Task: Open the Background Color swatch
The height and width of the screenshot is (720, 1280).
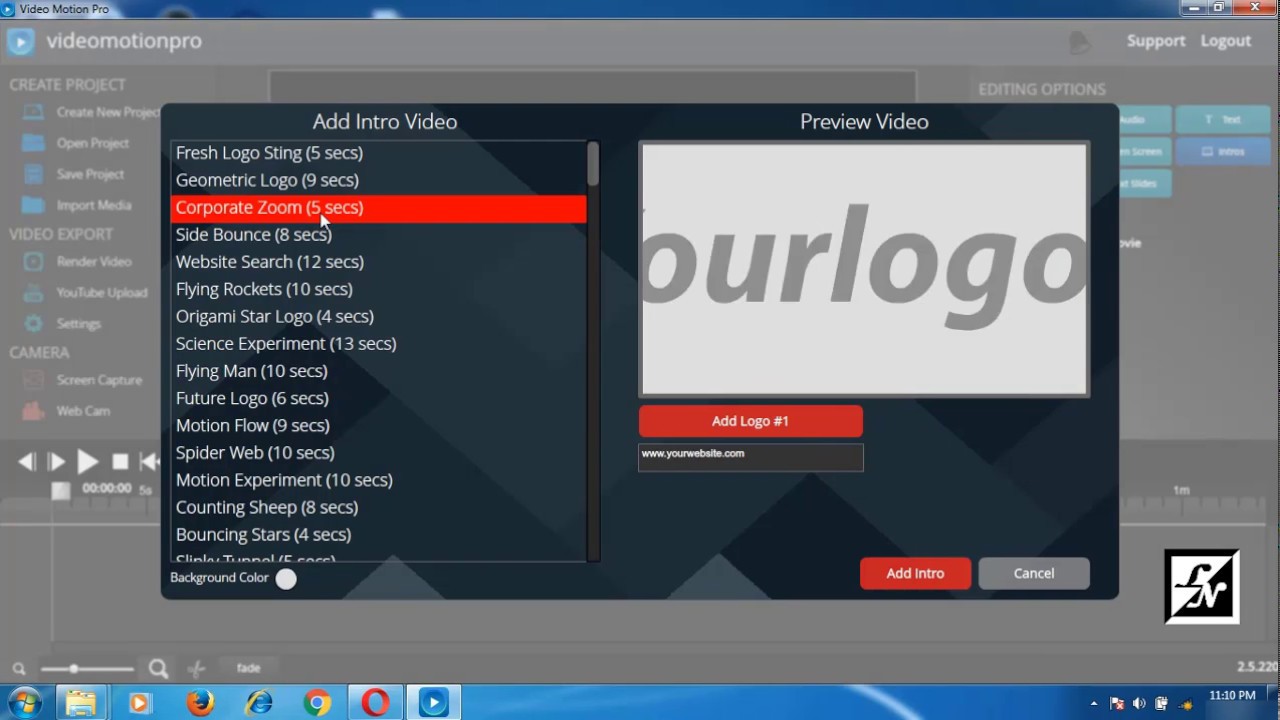Action: (x=286, y=578)
